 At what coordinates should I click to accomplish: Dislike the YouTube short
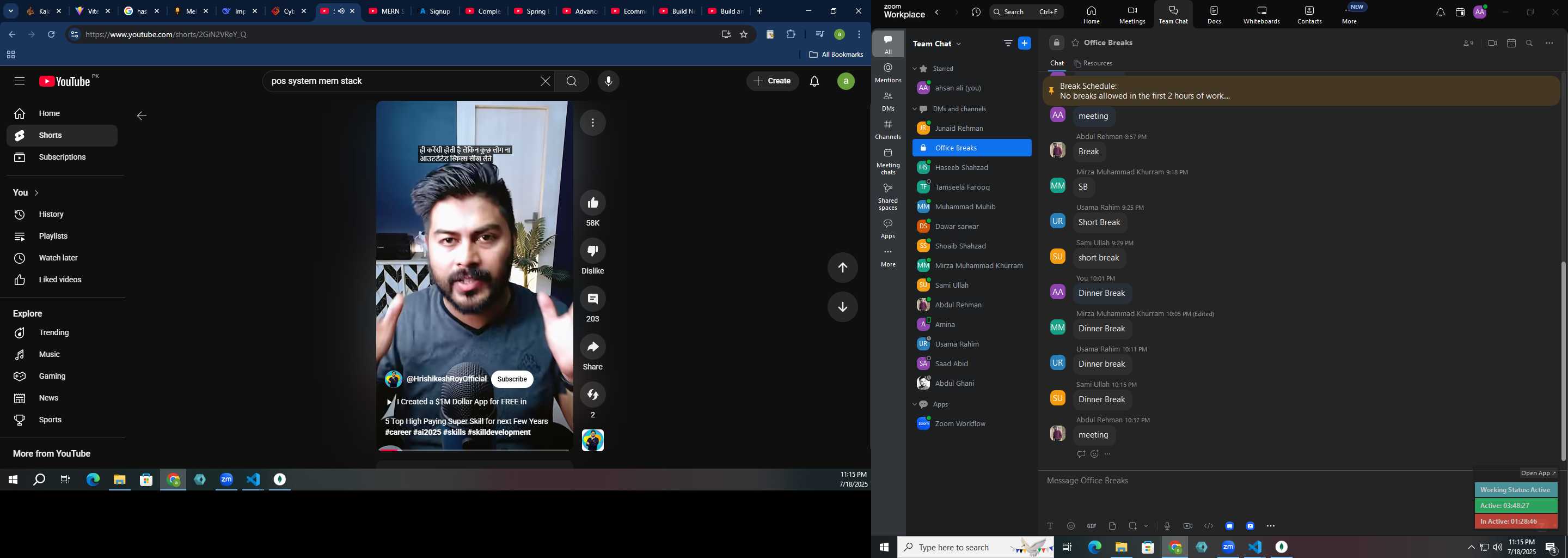pyautogui.click(x=592, y=251)
